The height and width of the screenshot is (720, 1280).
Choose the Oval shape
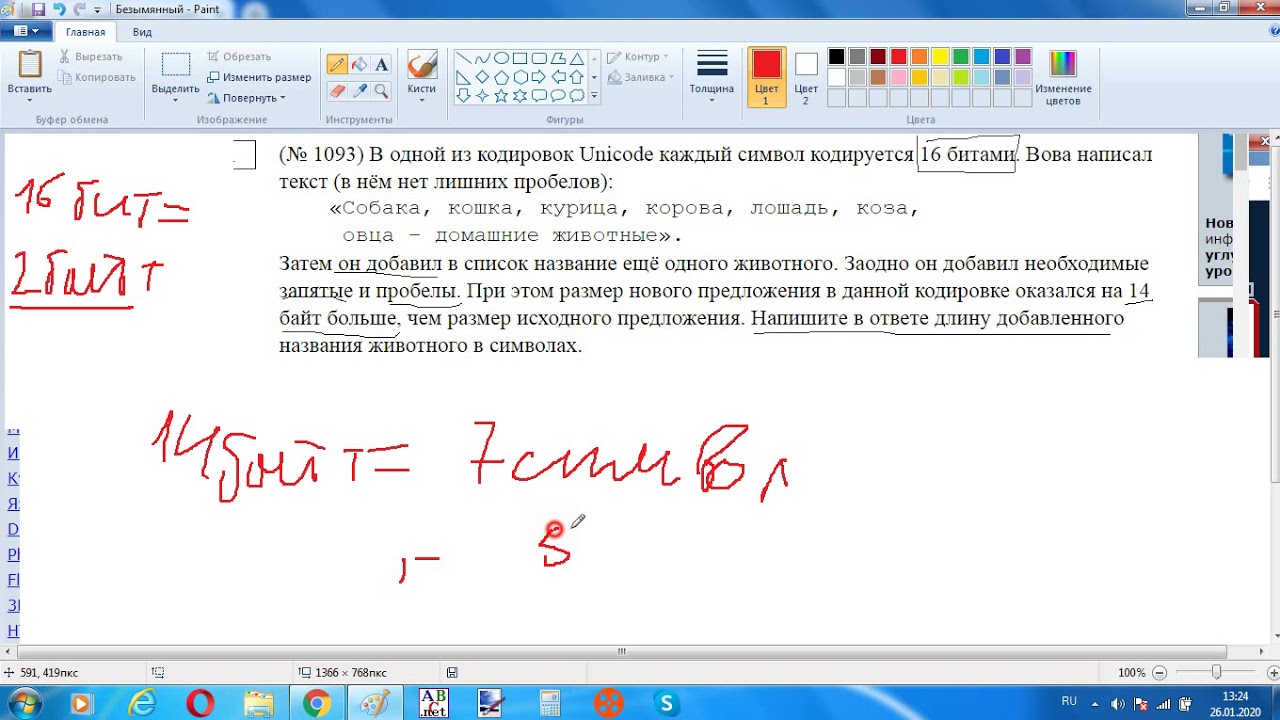(502, 58)
